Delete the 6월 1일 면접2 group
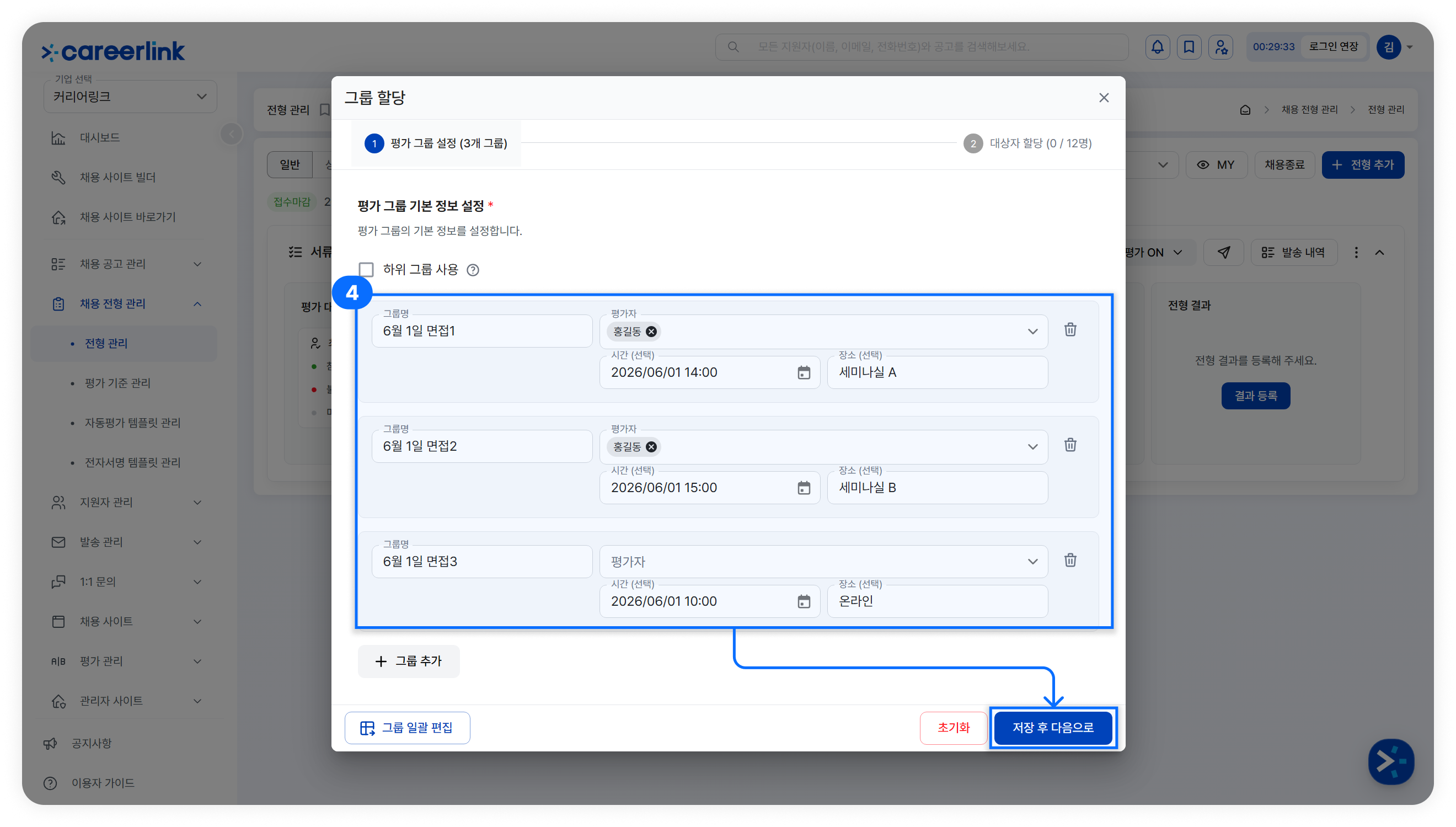Viewport: 1456px width, 827px height. tap(1070, 445)
